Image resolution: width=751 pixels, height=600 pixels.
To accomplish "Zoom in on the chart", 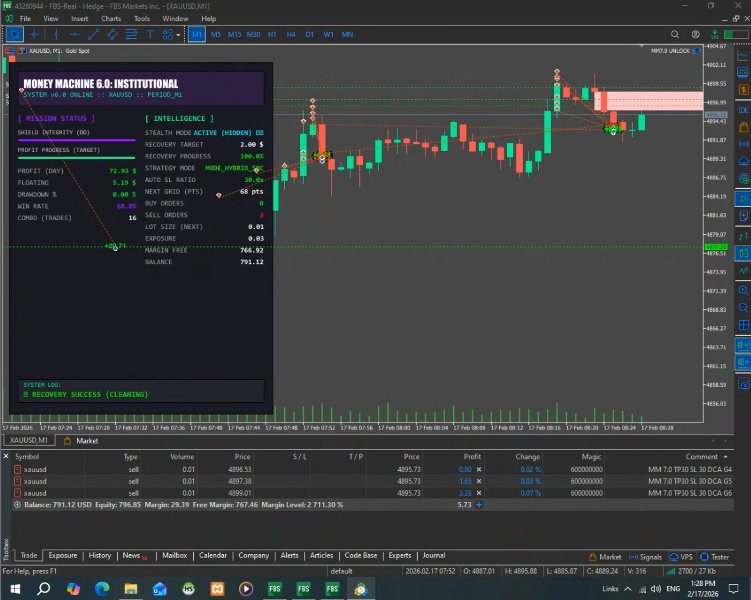I will click(x=743, y=291).
